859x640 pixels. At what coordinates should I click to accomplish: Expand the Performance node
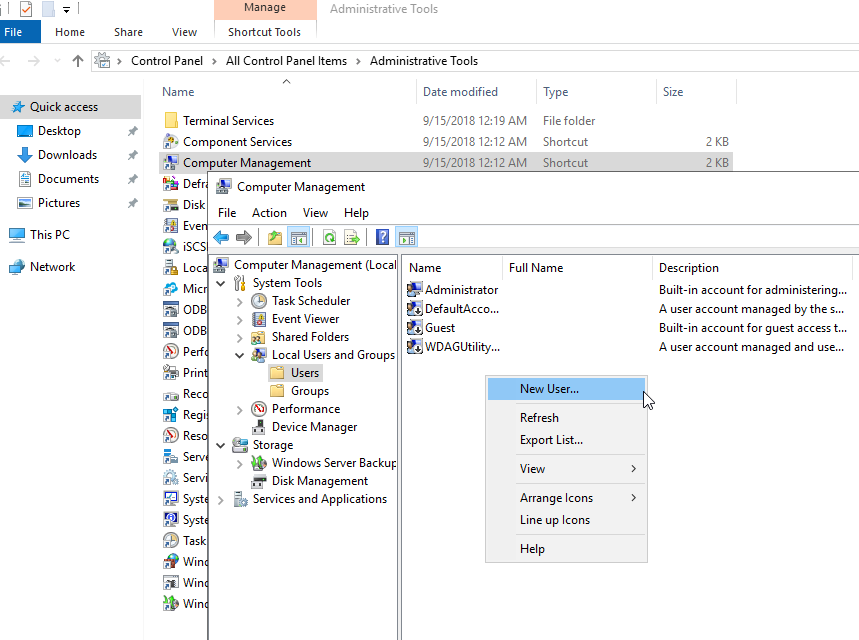coord(239,409)
